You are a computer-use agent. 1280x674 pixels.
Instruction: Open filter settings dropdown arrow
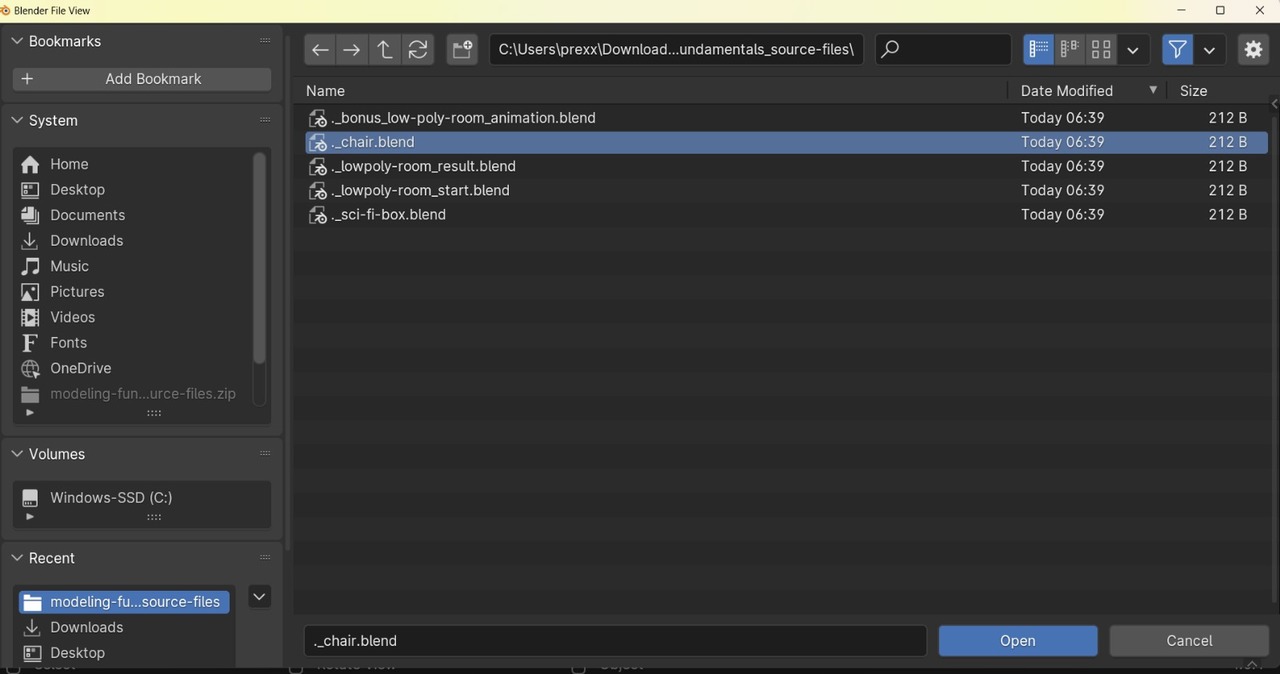pos(1209,49)
